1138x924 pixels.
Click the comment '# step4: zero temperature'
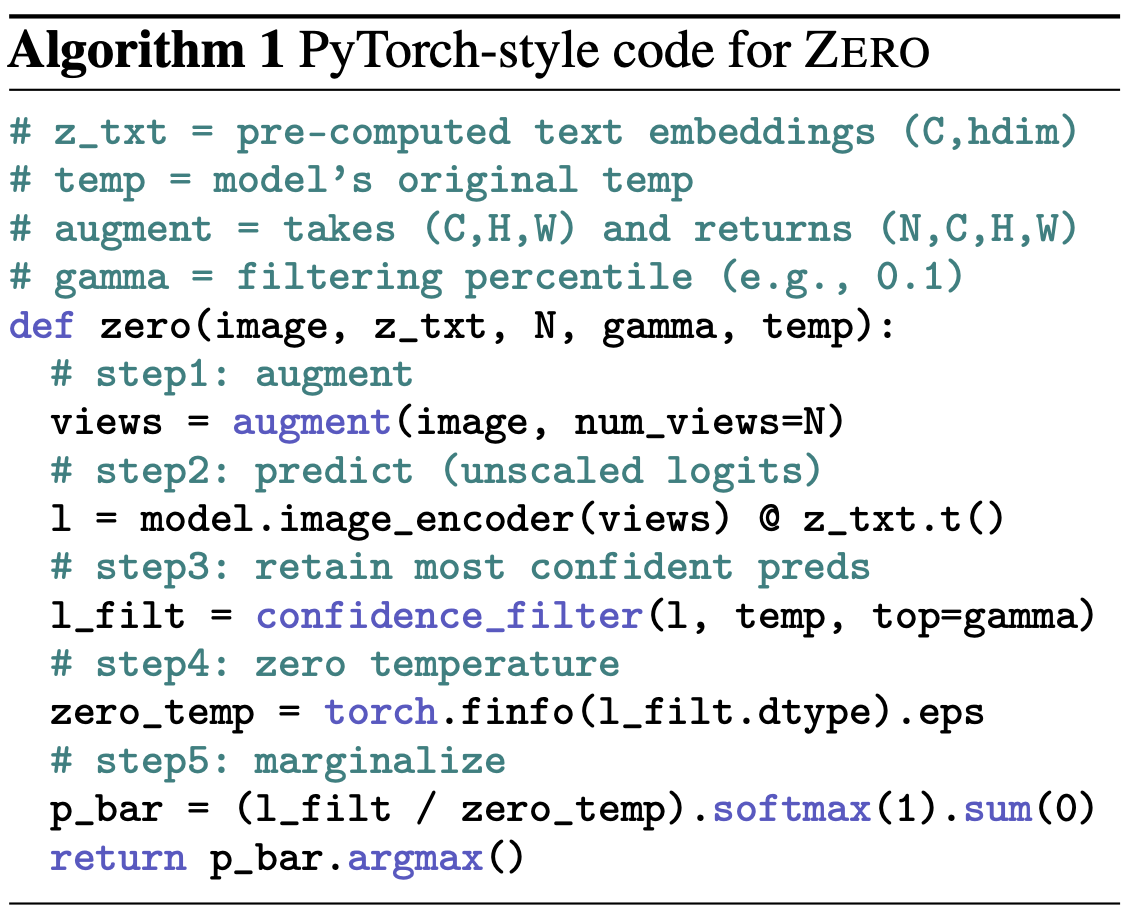click(335, 665)
